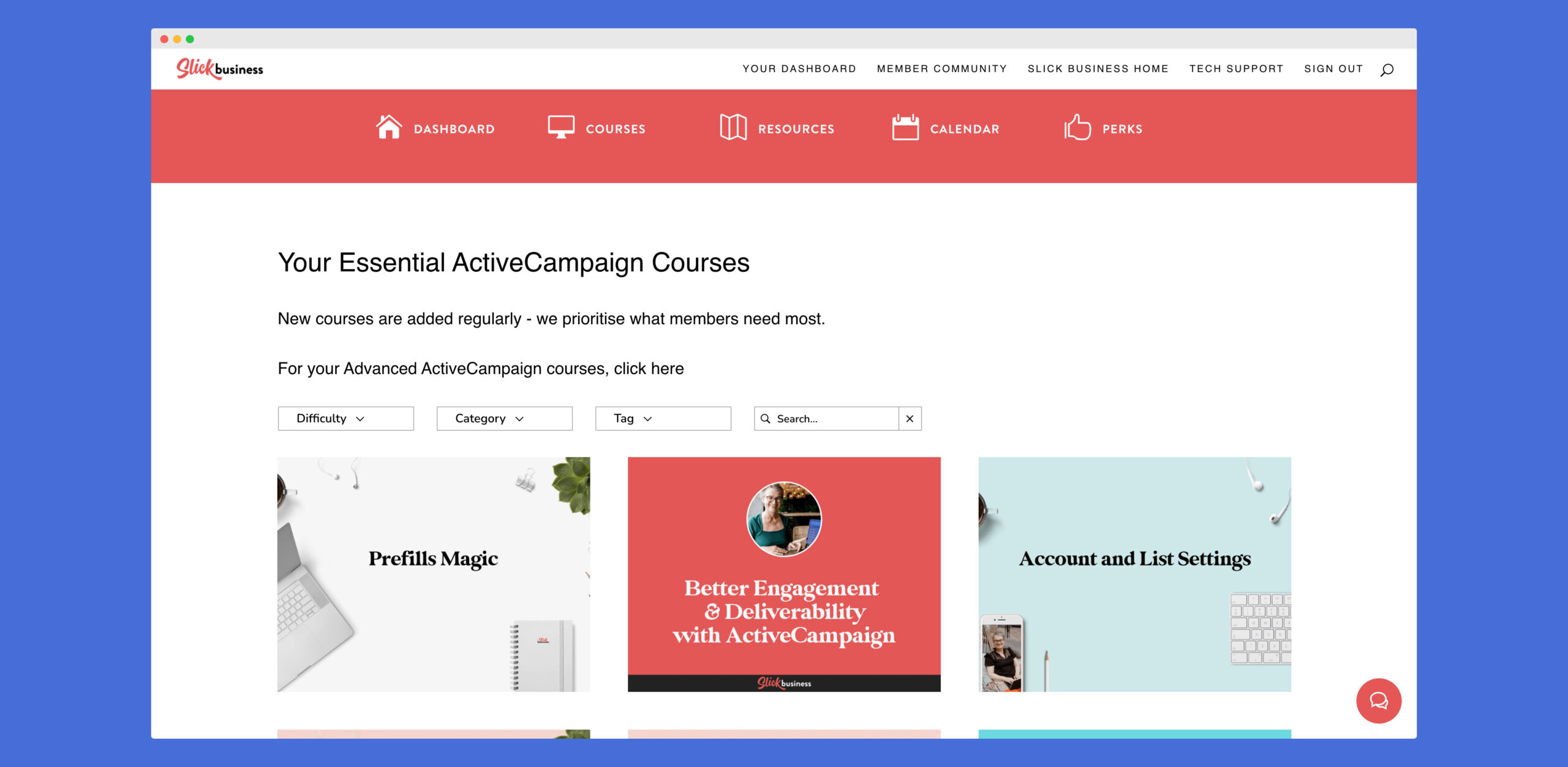Open Account and List Settings course card
Screen dimensions: 1568x767
point(1134,574)
